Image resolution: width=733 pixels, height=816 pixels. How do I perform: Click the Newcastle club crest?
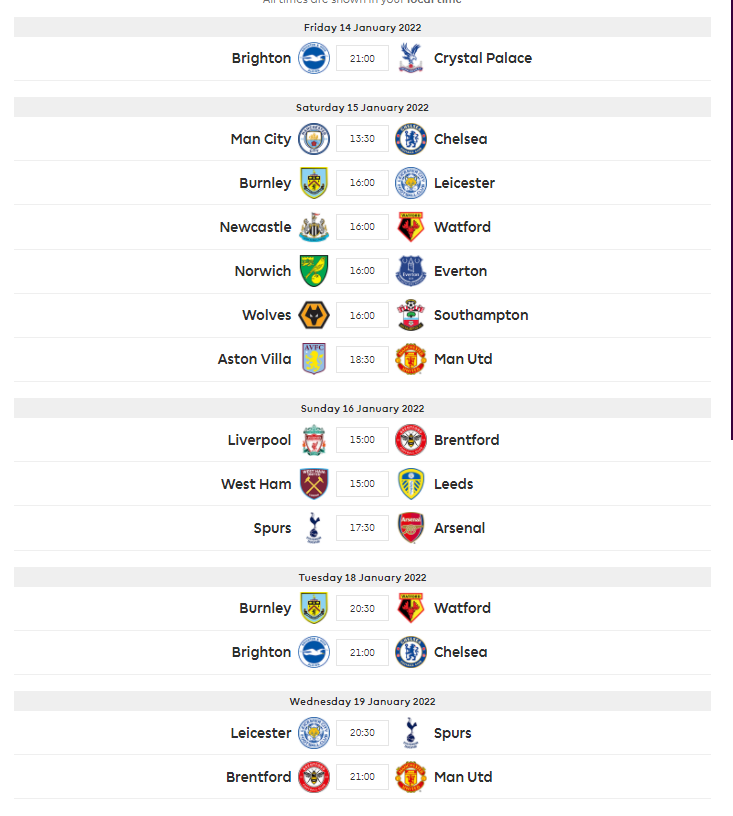pyautogui.click(x=314, y=227)
